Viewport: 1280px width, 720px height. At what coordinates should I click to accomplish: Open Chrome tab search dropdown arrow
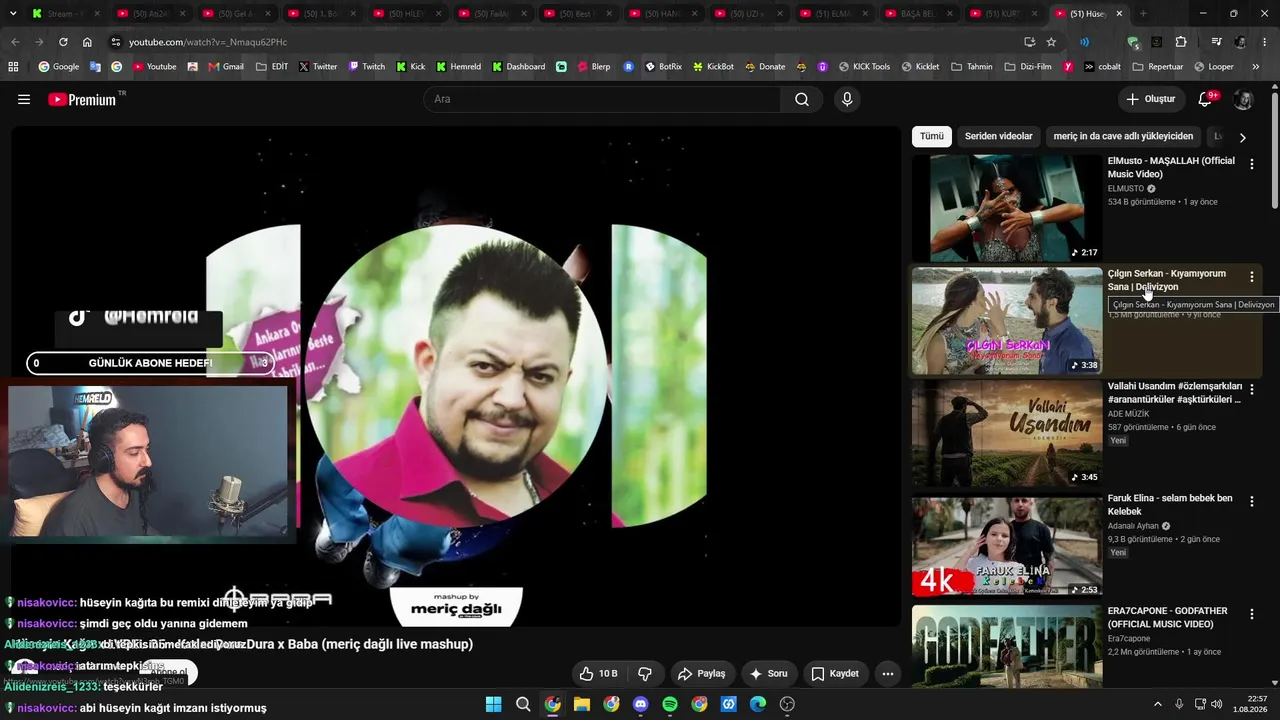pyautogui.click(x=13, y=14)
